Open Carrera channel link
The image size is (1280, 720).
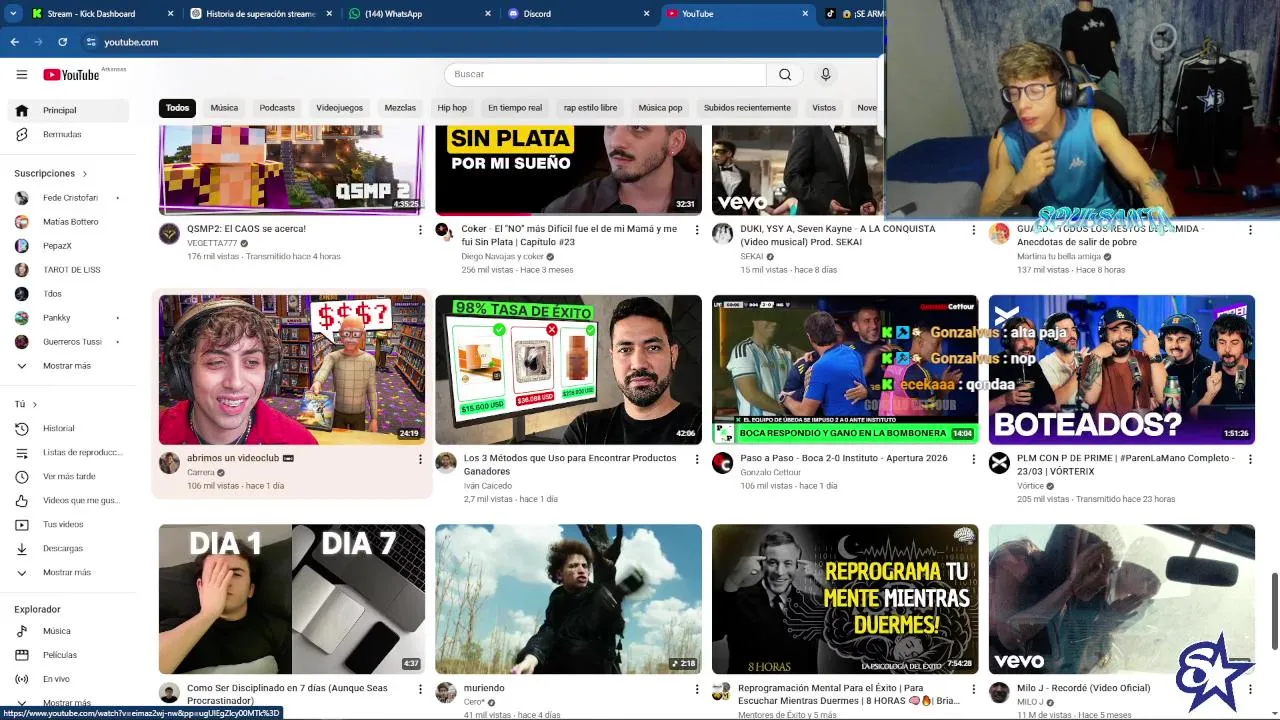click(201, 472)
